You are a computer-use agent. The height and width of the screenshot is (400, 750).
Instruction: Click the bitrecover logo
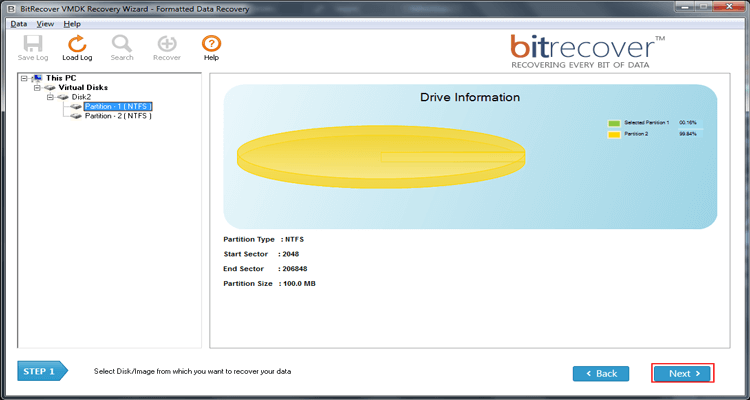tap(587, 52)
